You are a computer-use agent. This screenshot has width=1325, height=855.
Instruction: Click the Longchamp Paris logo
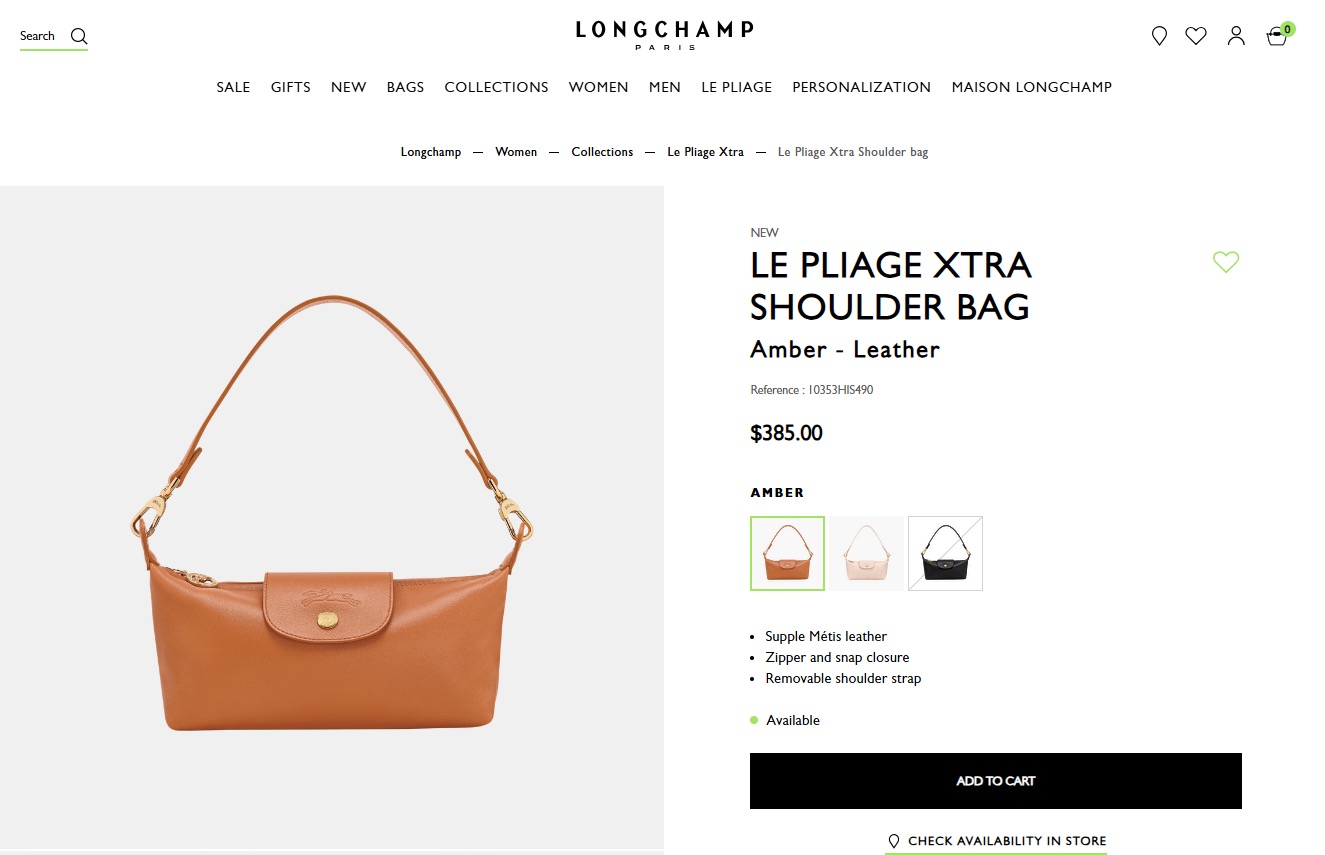coord(664,35)
